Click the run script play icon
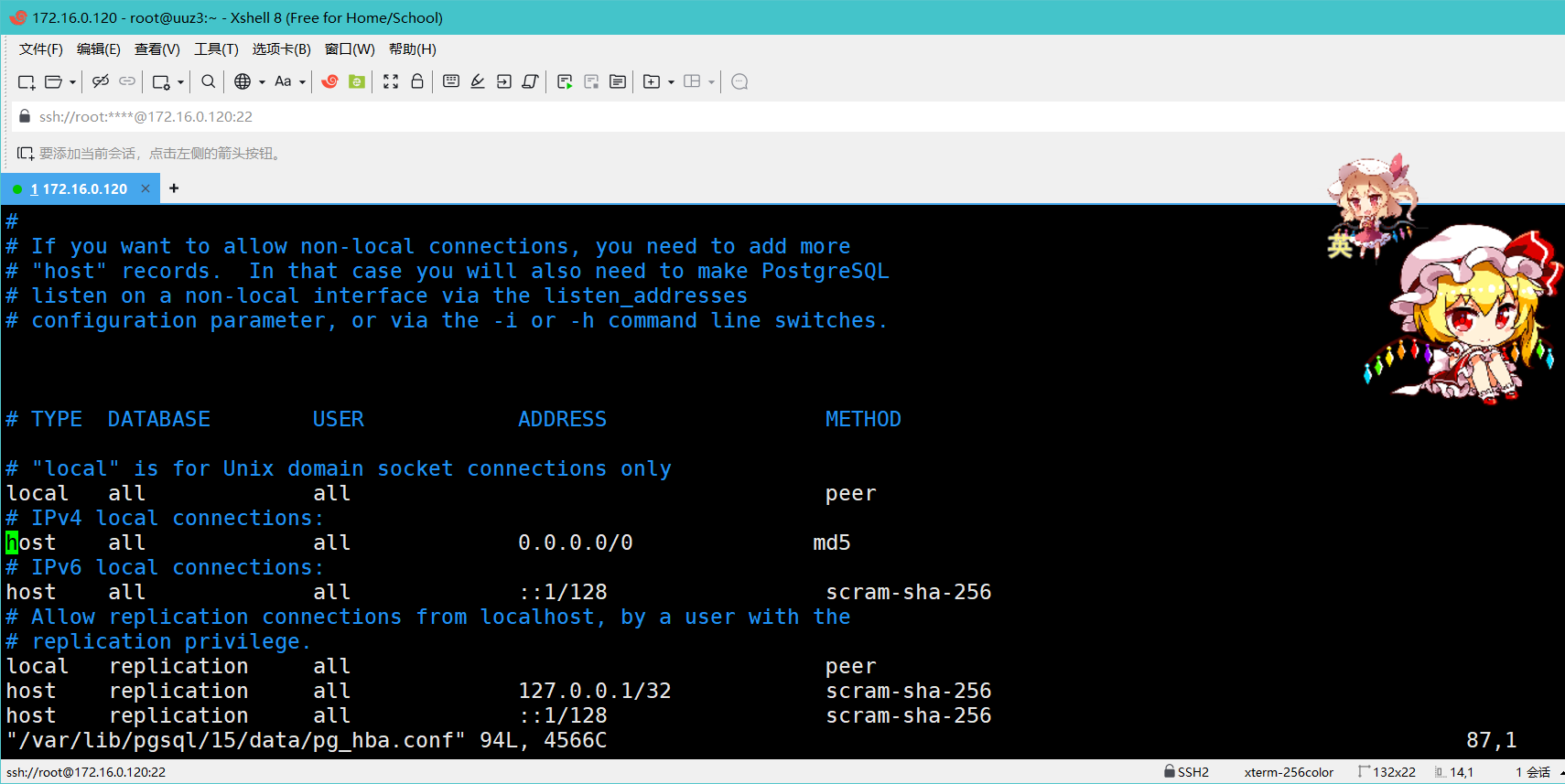 [565, 82]
